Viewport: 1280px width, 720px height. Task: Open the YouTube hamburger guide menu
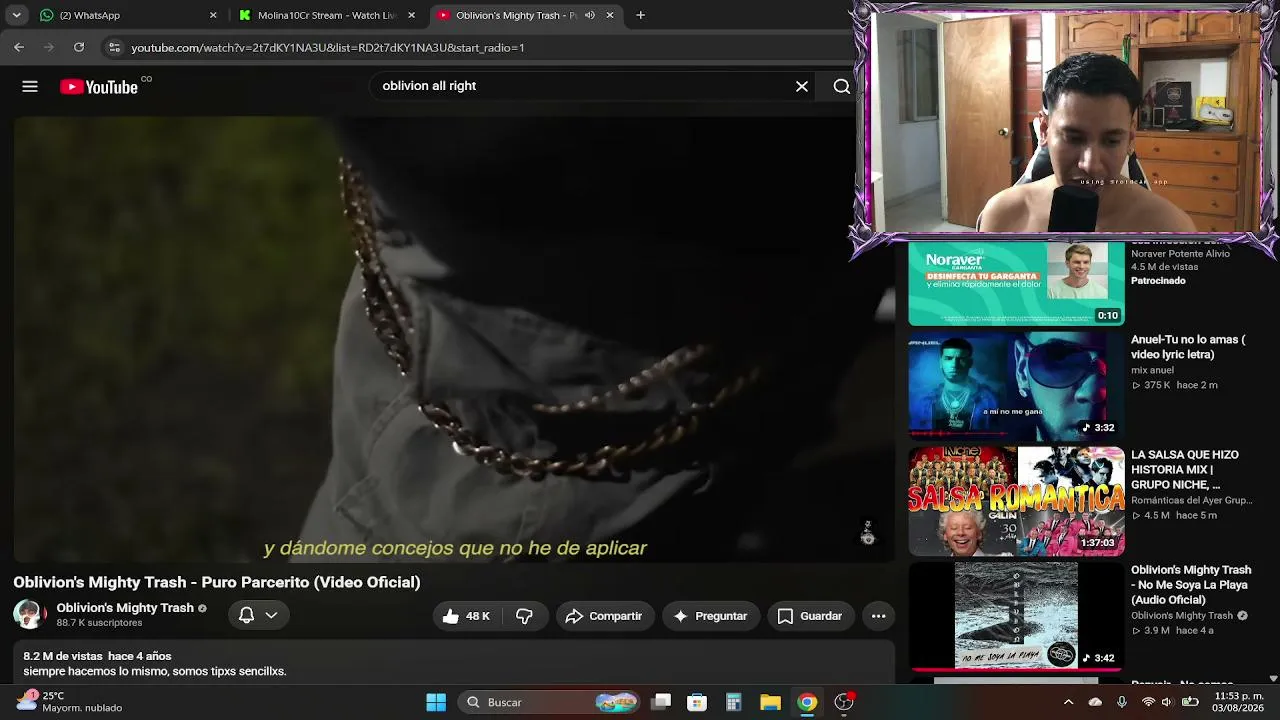[x=30, y=87]
